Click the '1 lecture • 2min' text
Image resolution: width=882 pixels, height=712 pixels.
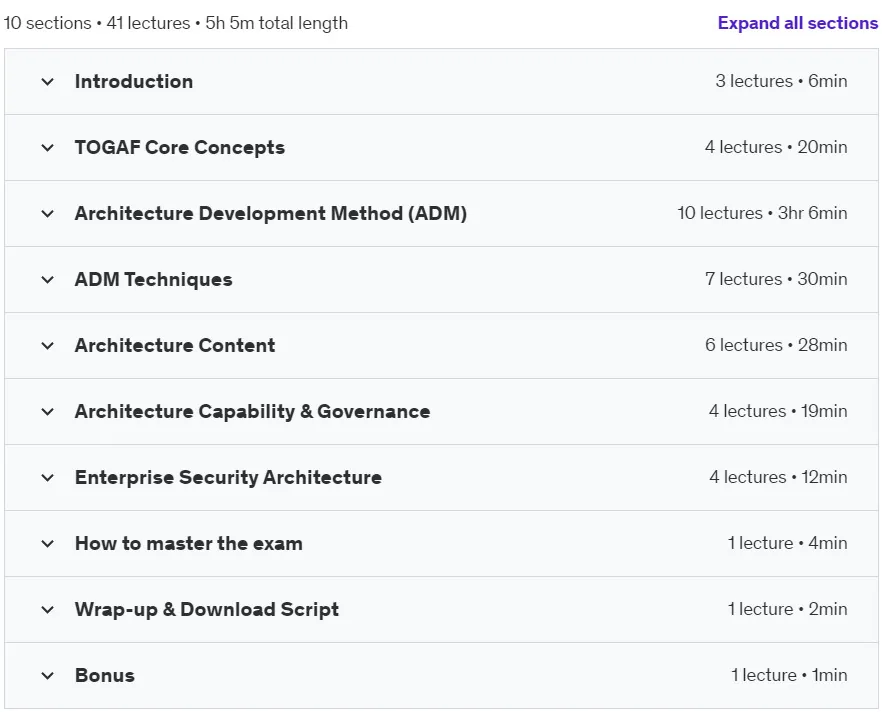click(x=788, y=609)
